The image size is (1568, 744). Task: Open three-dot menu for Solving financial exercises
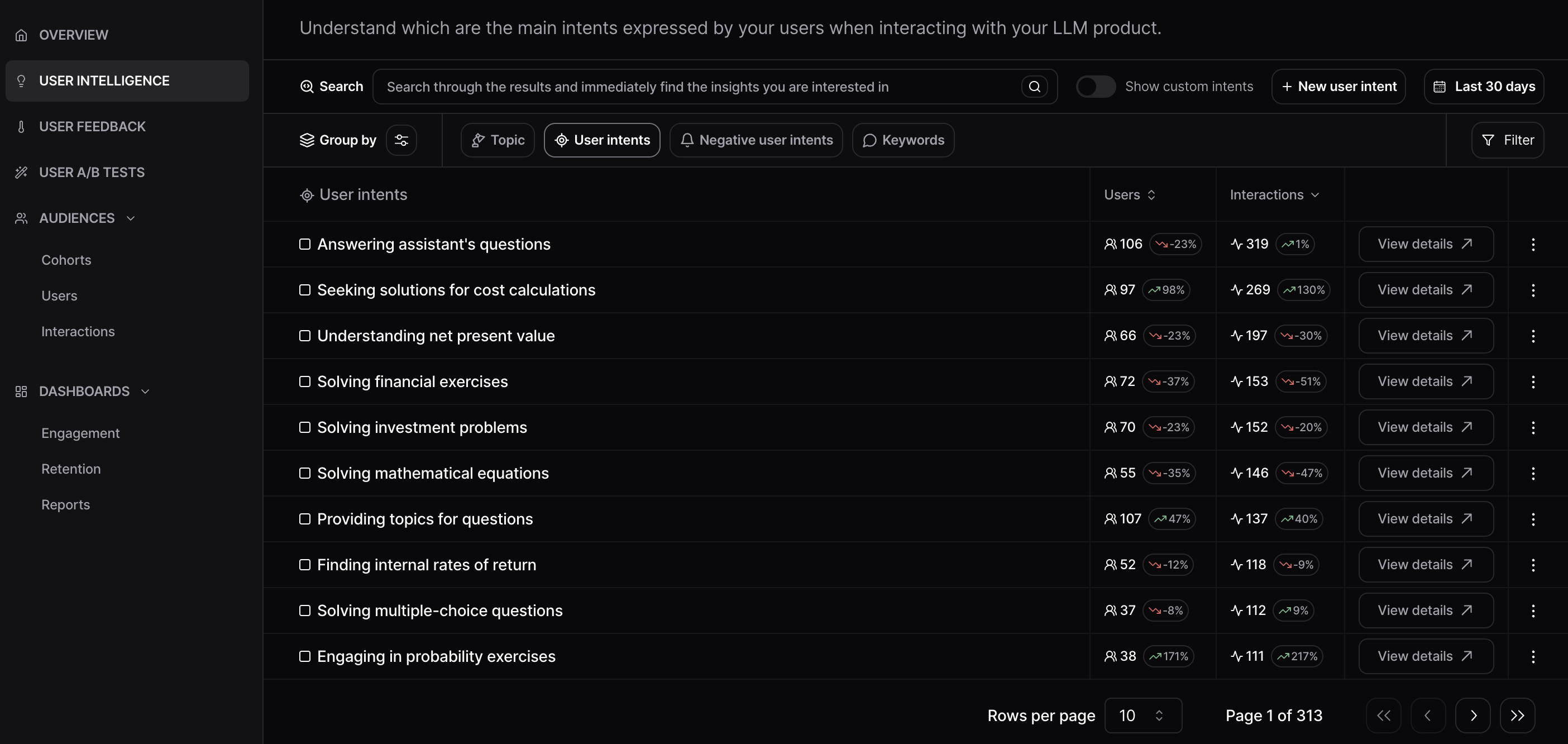[x=1533, y=381]
